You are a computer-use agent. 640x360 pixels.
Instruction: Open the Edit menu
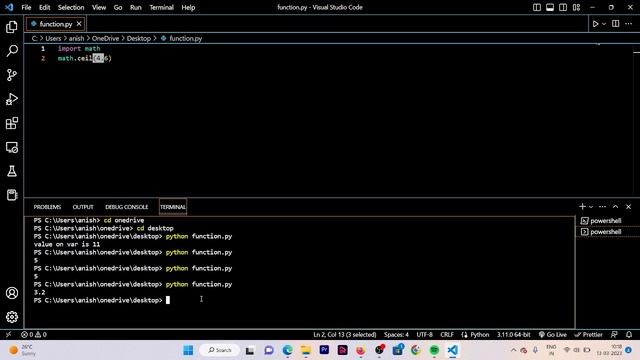coord(44,7)
